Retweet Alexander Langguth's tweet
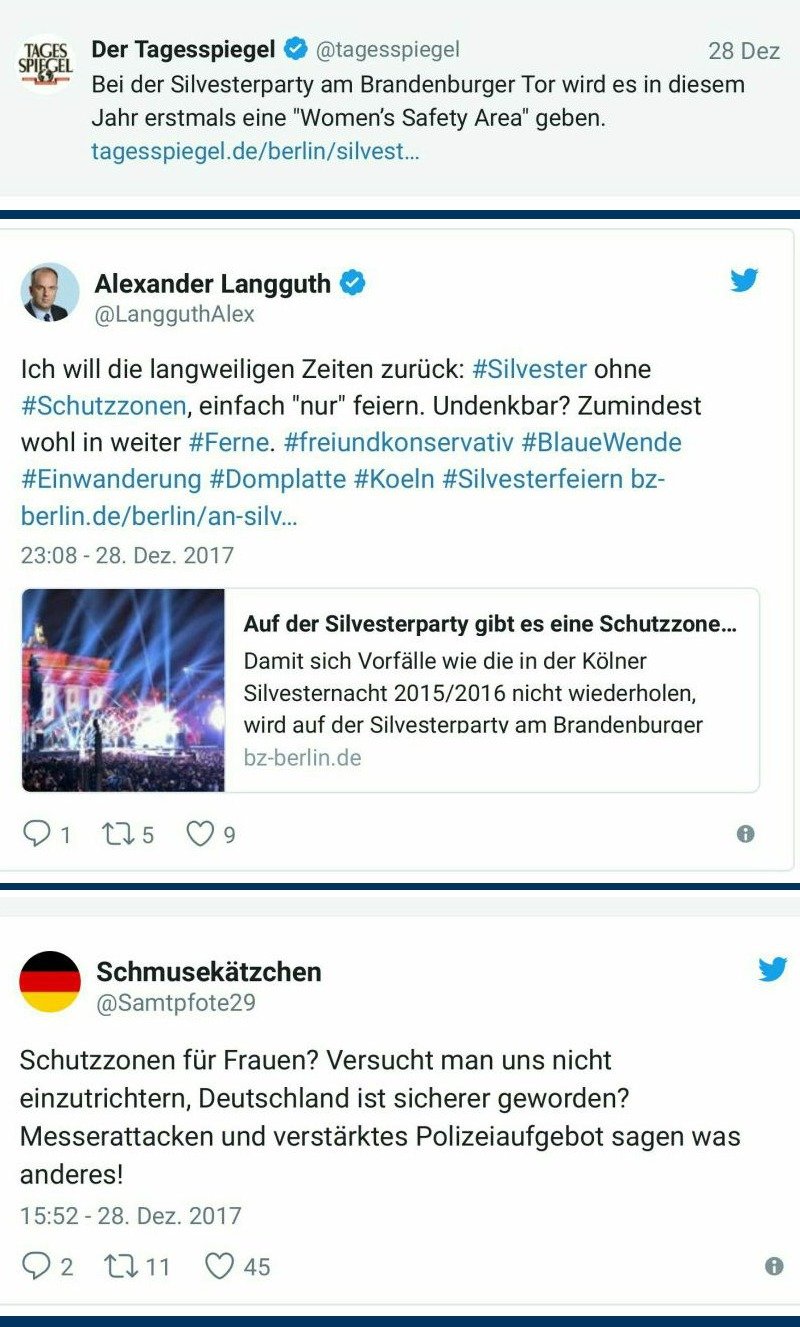 click(118, 834)
